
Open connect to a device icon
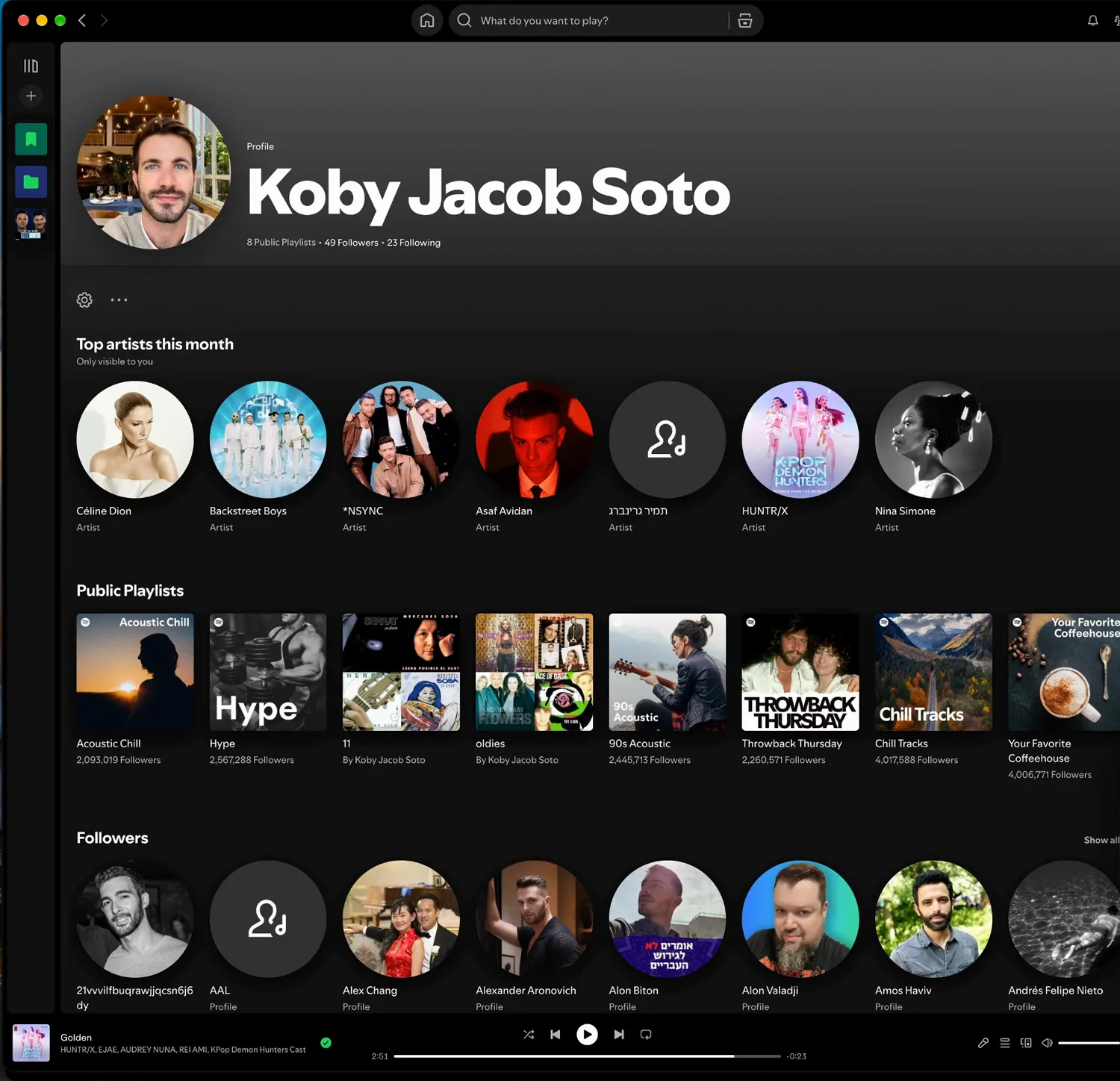tap(1026, 1043)
